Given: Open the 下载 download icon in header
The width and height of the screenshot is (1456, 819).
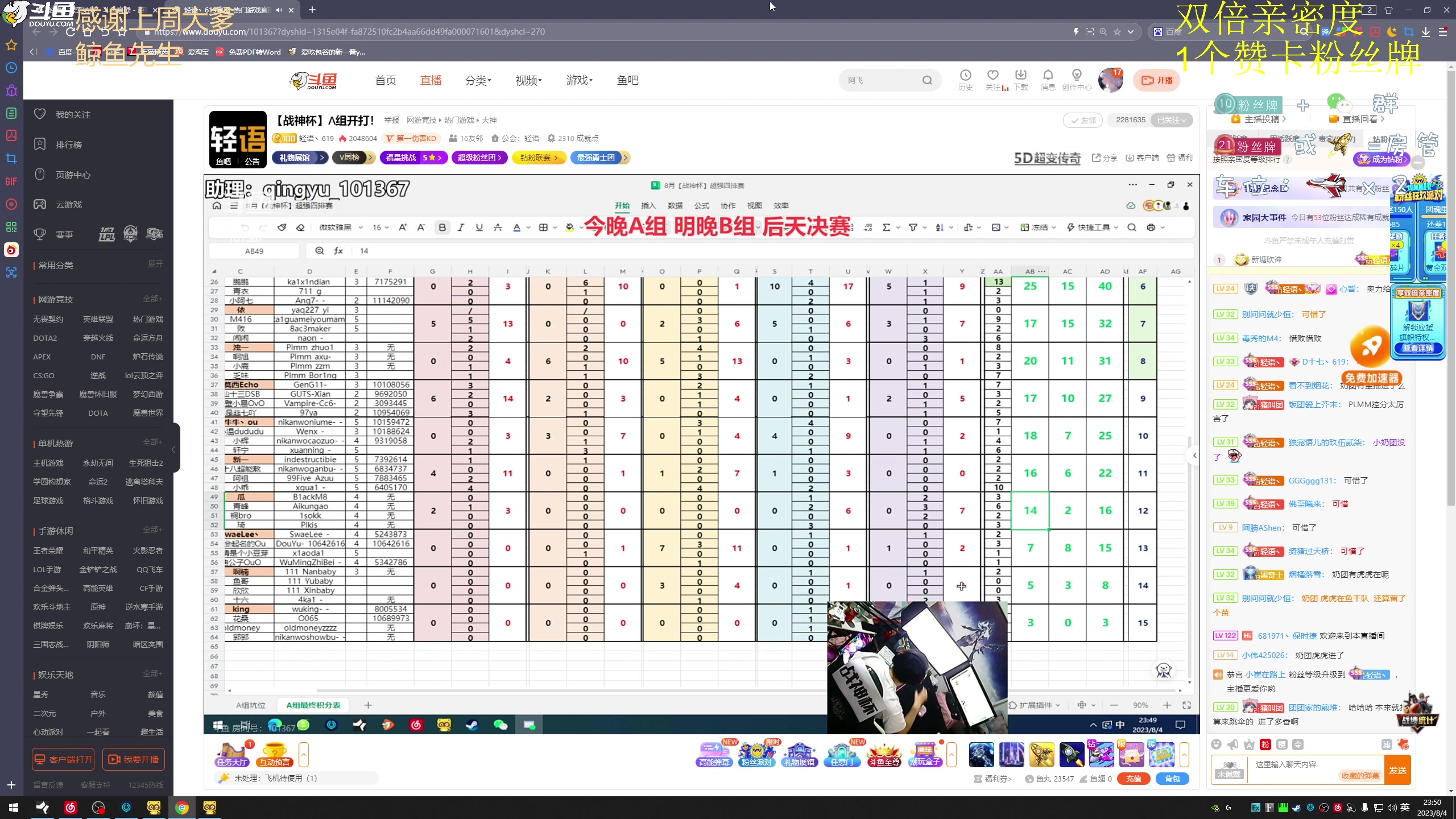Looking at the screenshot, I should (1020, 80).
